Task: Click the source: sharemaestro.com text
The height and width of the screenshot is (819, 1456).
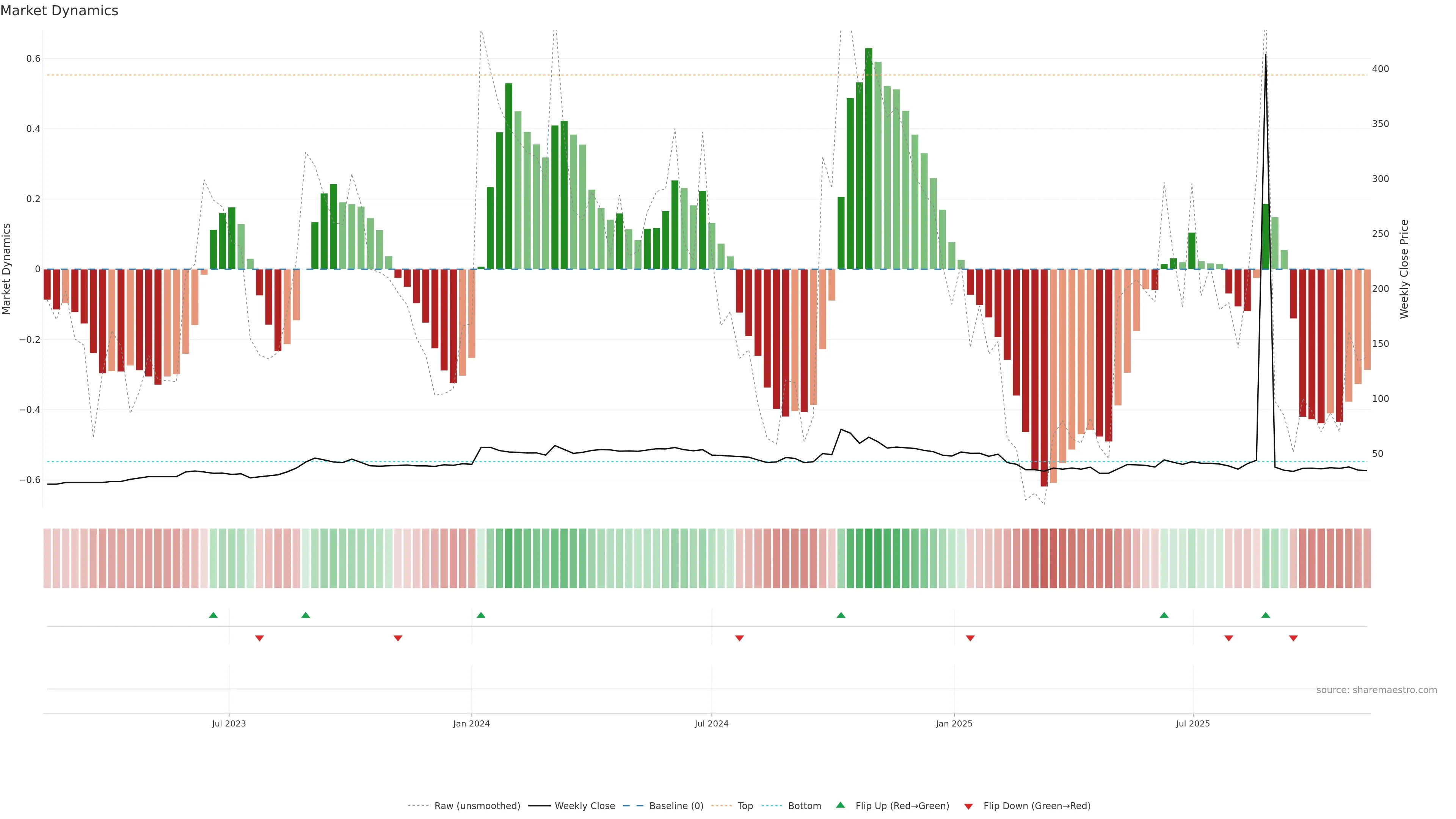Action: [x=1376, y=690]
